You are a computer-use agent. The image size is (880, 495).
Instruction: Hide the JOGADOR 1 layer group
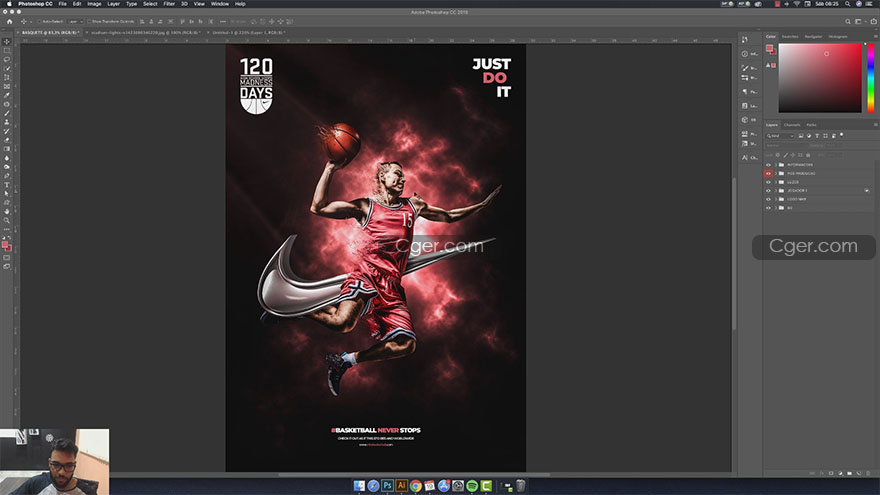click(x=768, y=191)
